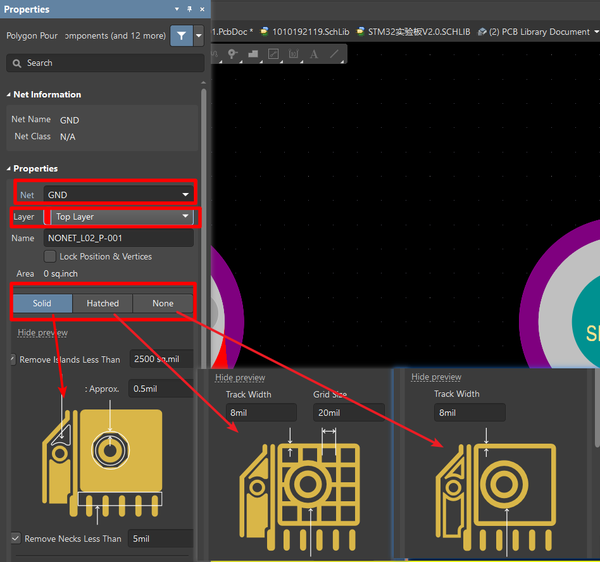
Task: Switch to the STM32 V2.0.SCHLIB tab
Action: pyautogui.click(x=413, y=32)
